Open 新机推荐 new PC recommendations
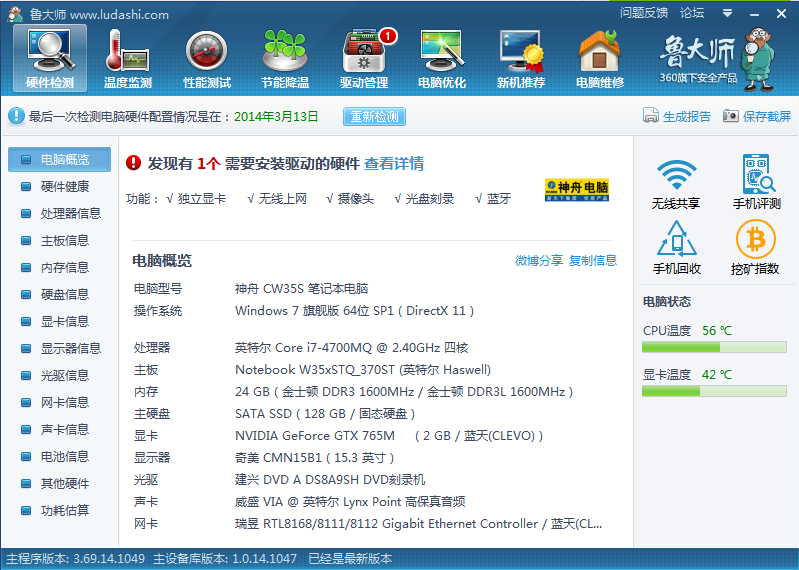Image resolution: width=799 pixels, height=570 pixels. pos(521,58)
